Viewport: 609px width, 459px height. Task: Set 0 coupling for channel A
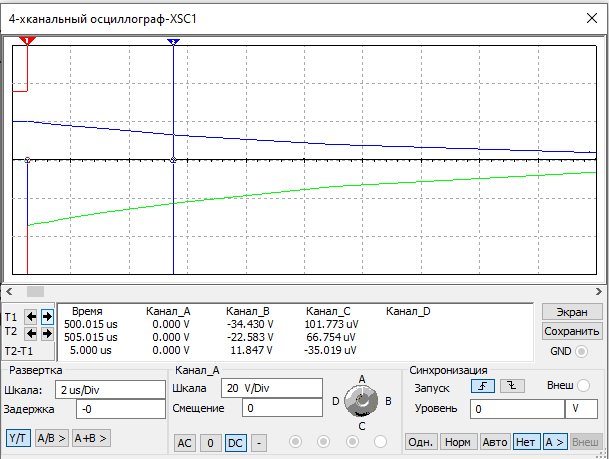coord(211,443)
